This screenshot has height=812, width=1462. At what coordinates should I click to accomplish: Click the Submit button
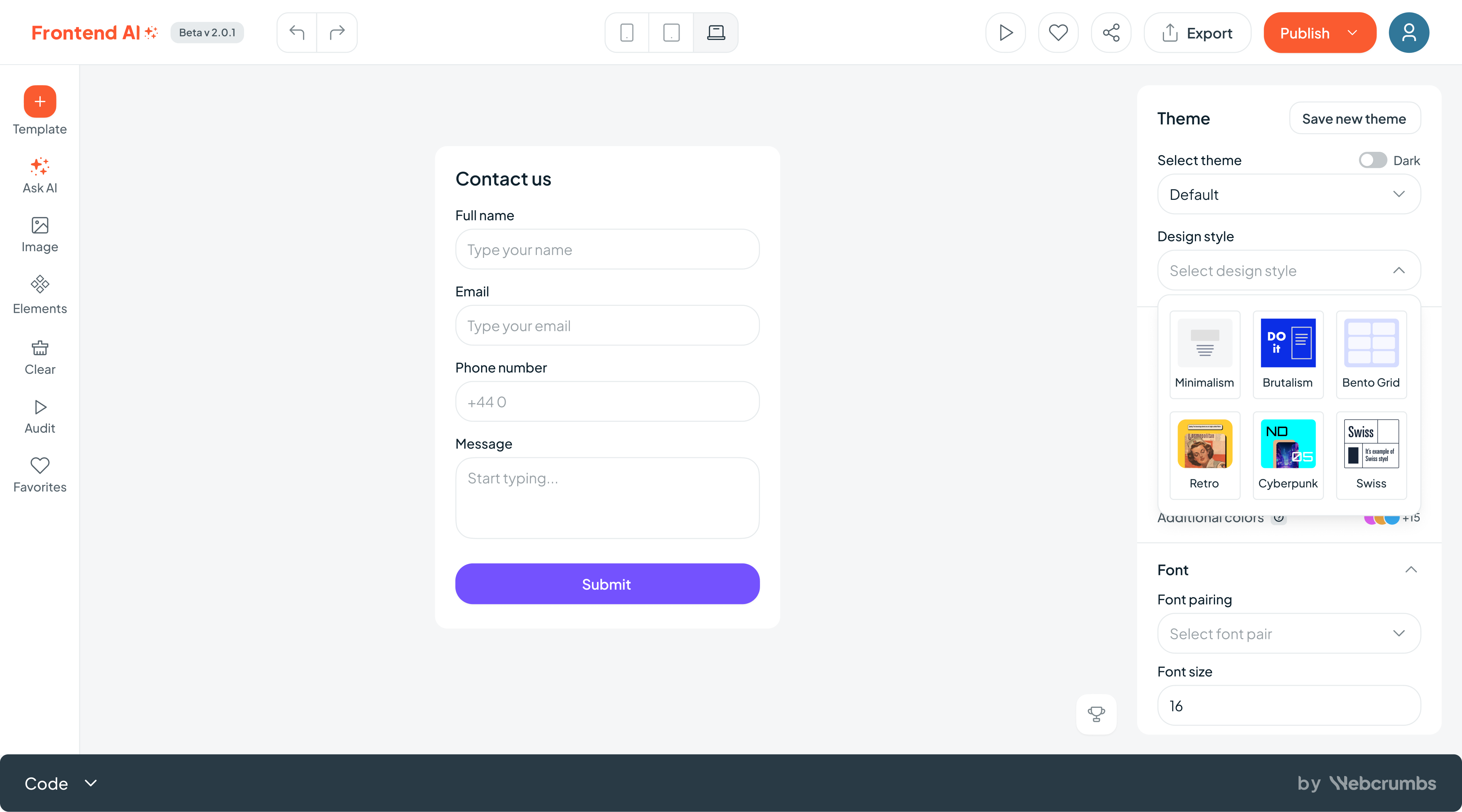tap(607, 584)
